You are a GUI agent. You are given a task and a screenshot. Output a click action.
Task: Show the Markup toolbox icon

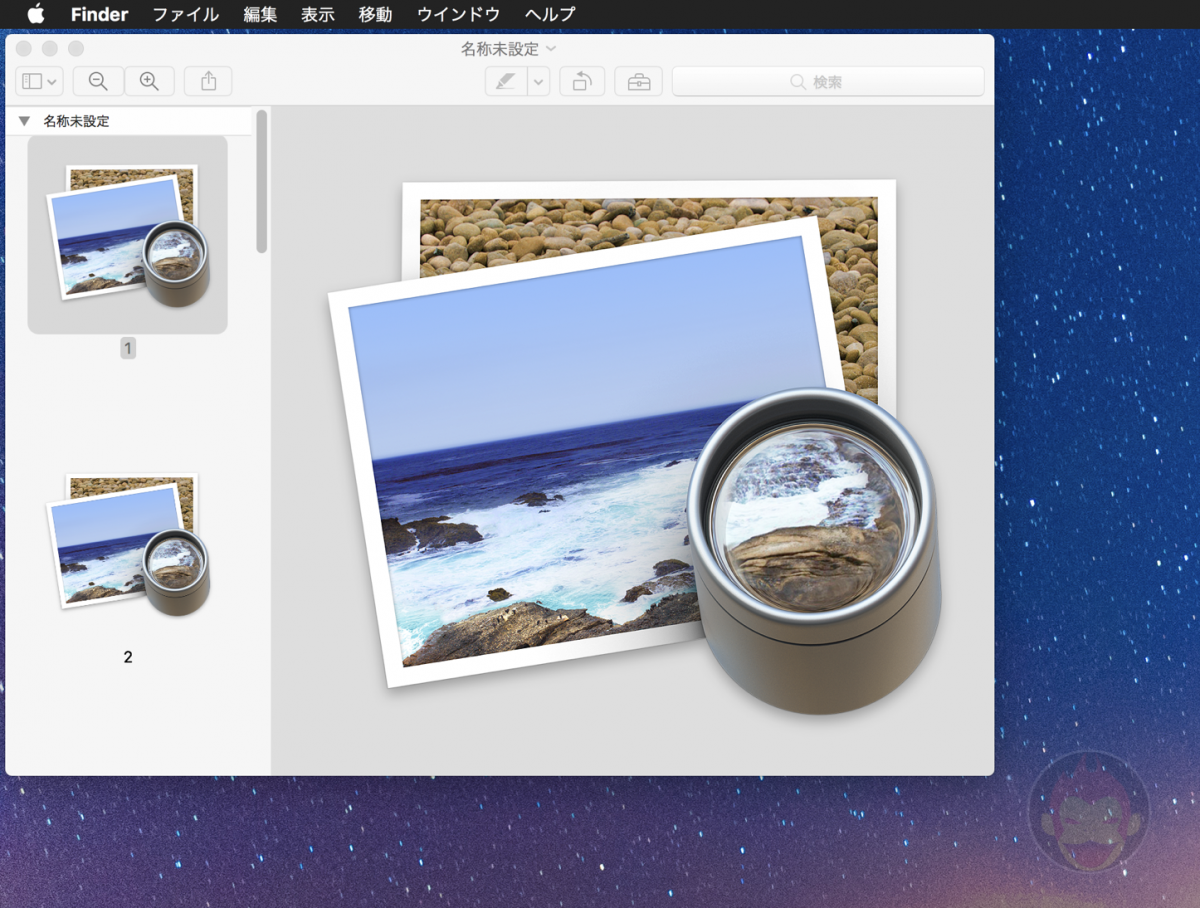point(638,81)
